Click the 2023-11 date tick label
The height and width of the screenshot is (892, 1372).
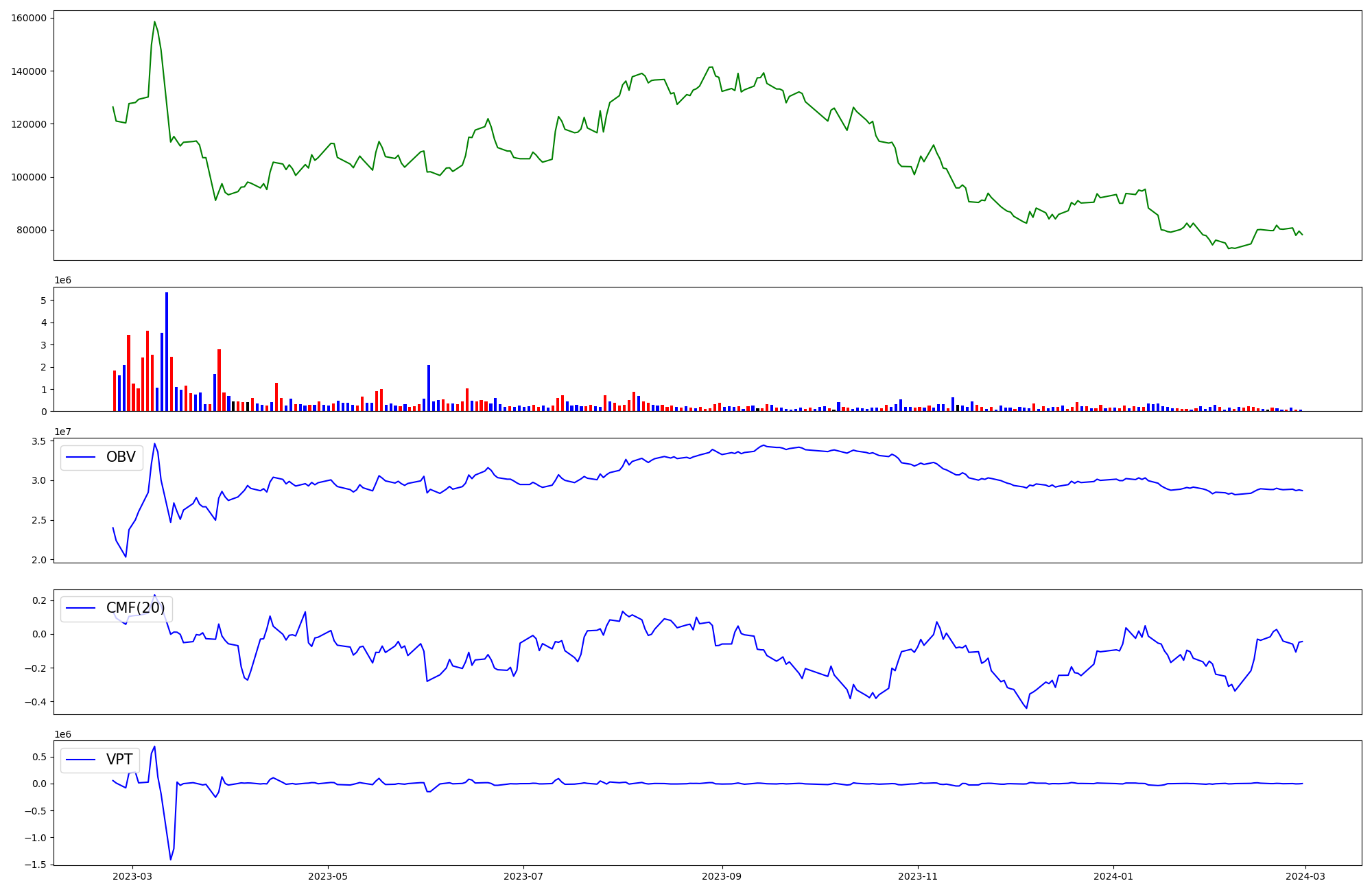(917, 876)
